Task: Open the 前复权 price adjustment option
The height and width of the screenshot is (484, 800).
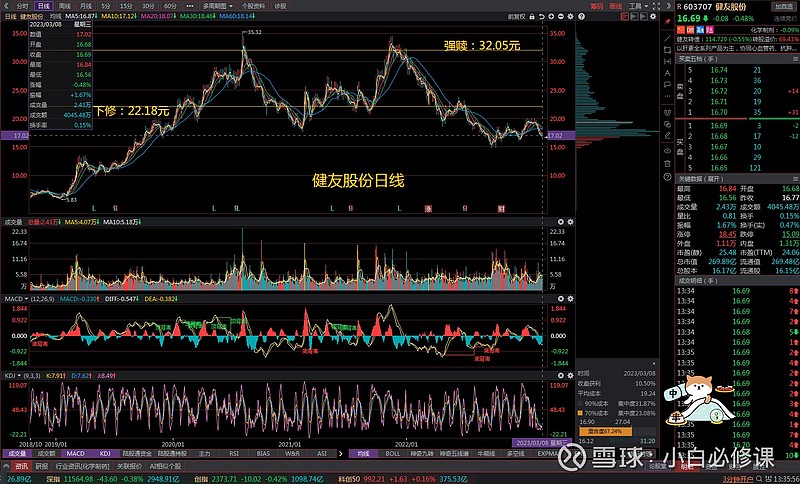Action: (516, 17)
